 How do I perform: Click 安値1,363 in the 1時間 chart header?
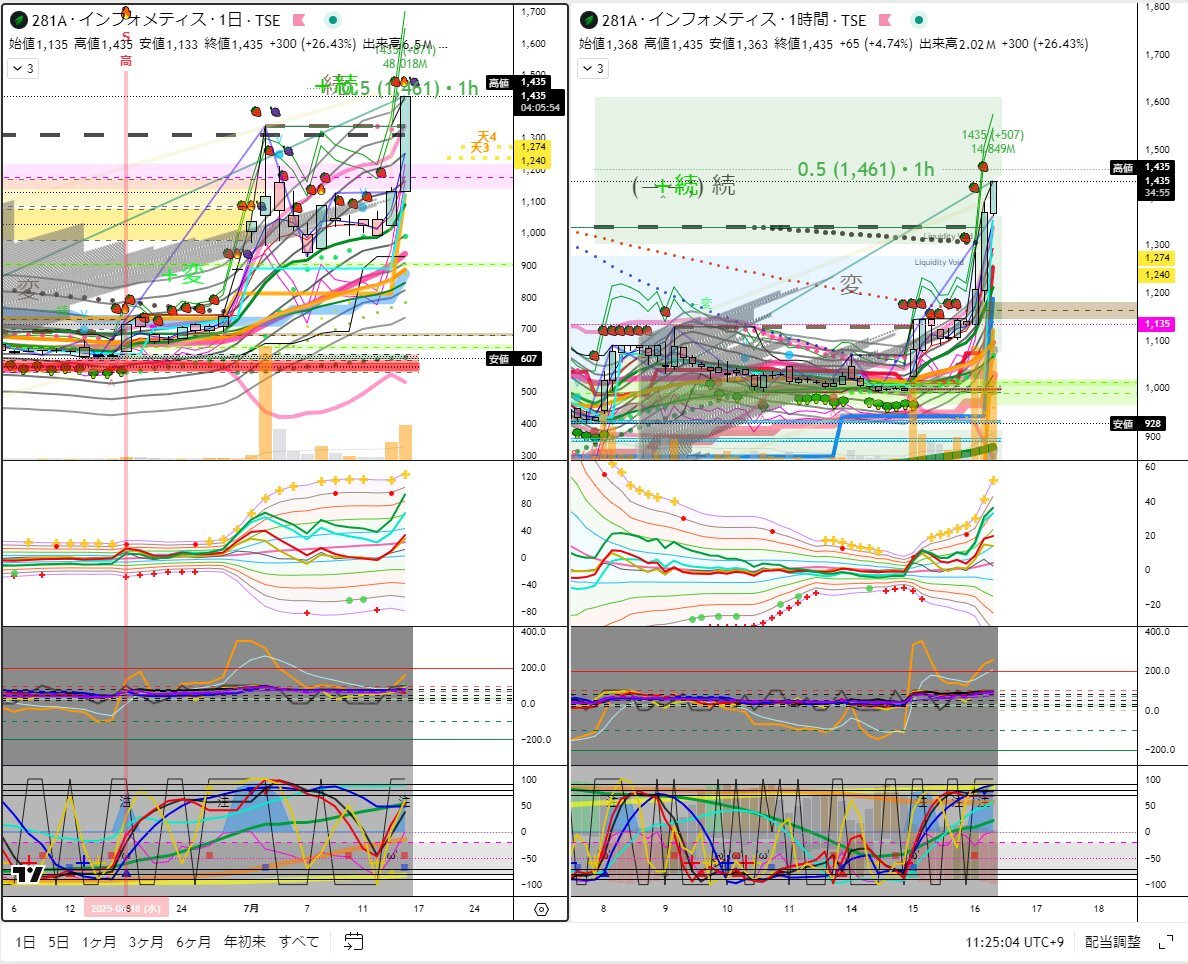click(739, 44)
